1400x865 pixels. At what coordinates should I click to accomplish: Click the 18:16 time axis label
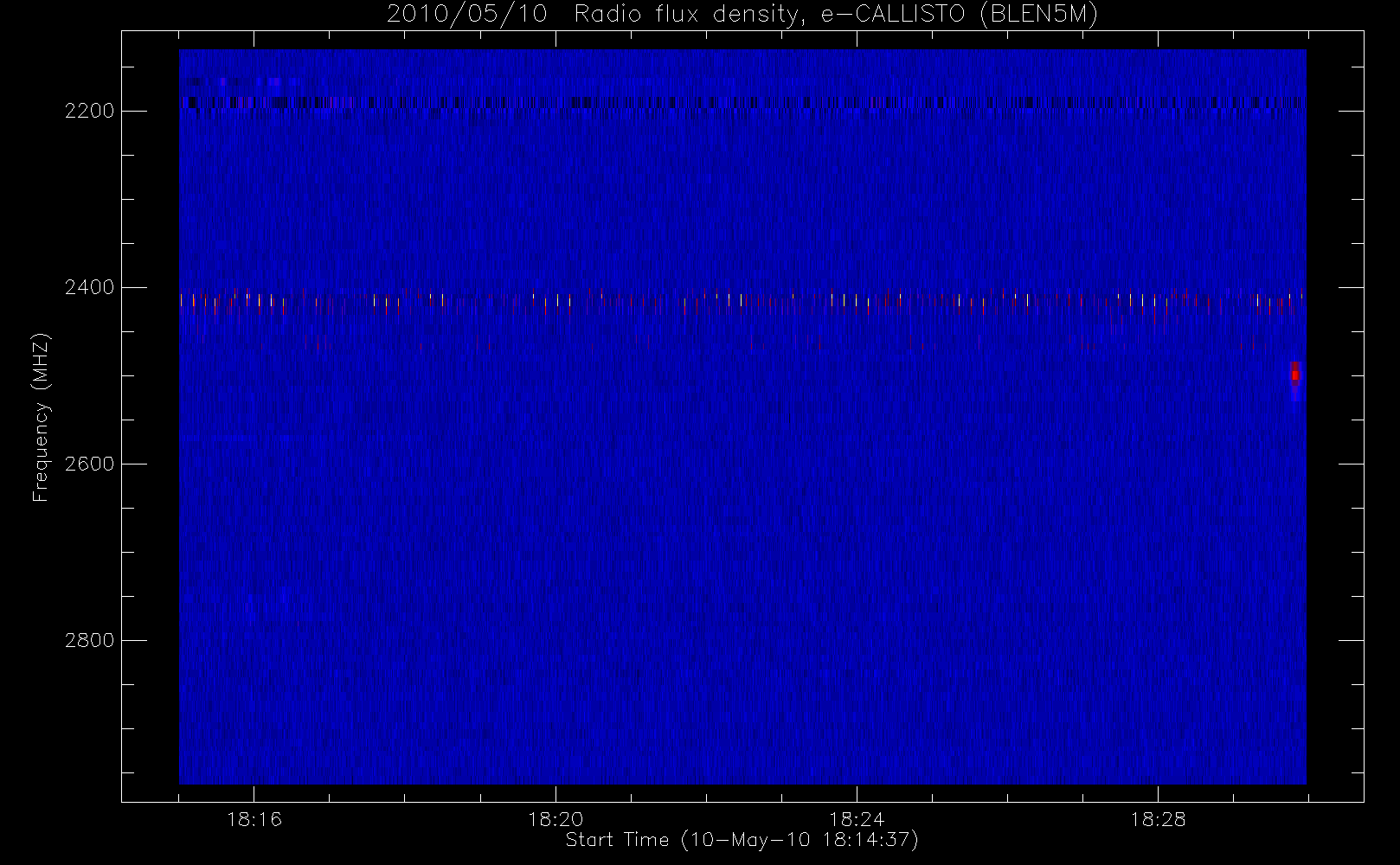tap(254, 819)
